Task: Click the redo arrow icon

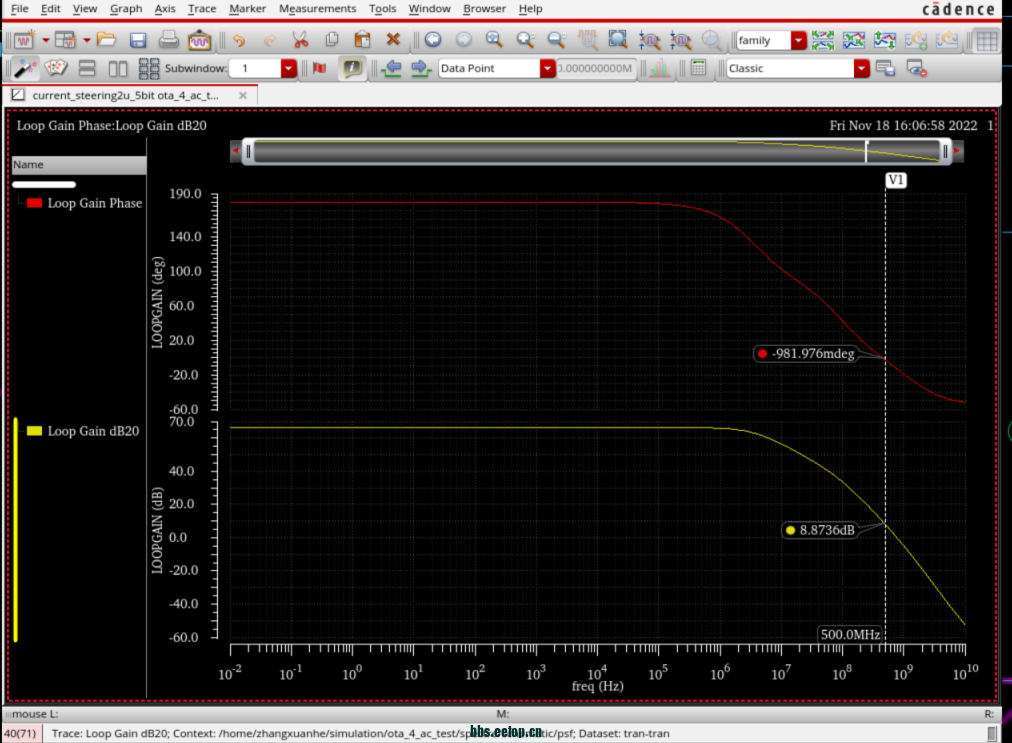Action: (x=270, y=40)
